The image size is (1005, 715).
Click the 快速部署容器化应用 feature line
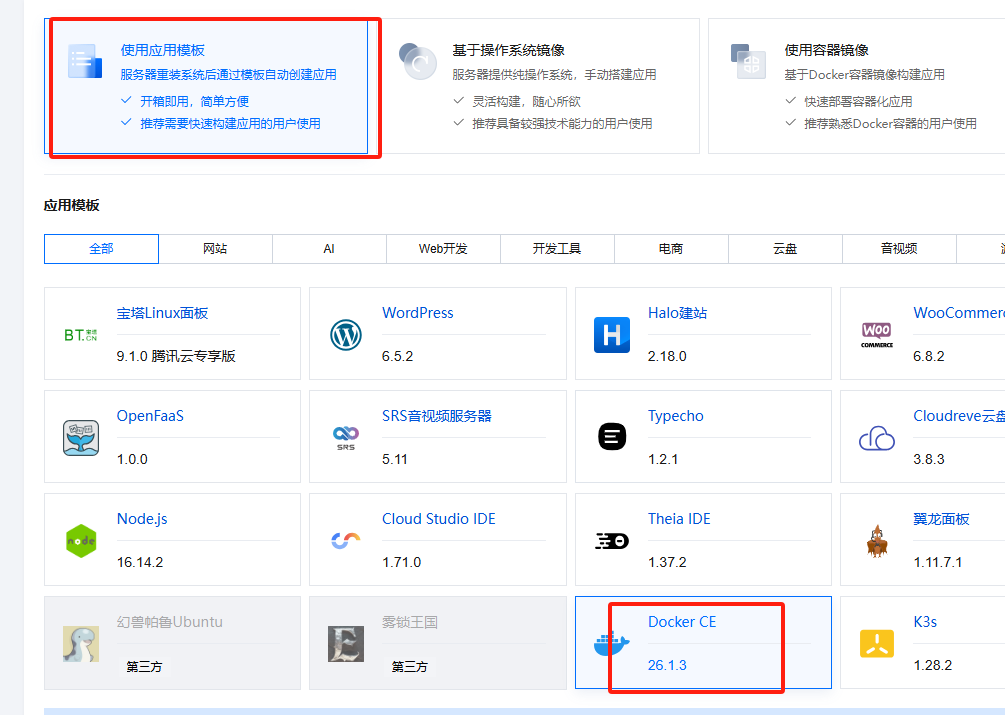pos(858,101)
